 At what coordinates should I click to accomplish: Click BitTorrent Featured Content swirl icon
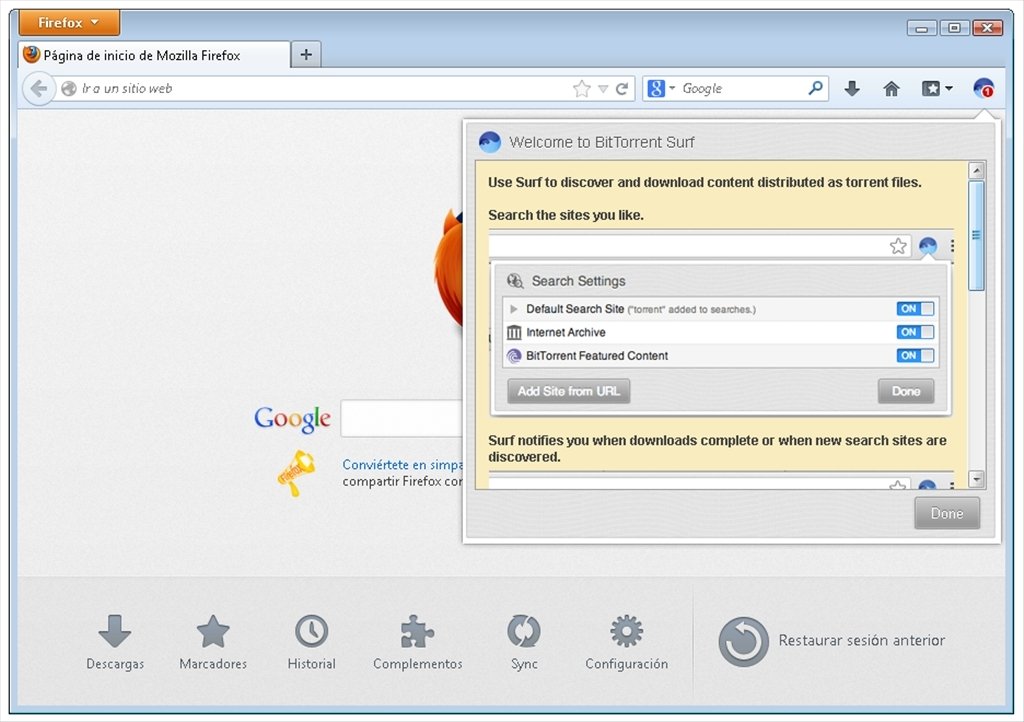(x=514, y=356)
